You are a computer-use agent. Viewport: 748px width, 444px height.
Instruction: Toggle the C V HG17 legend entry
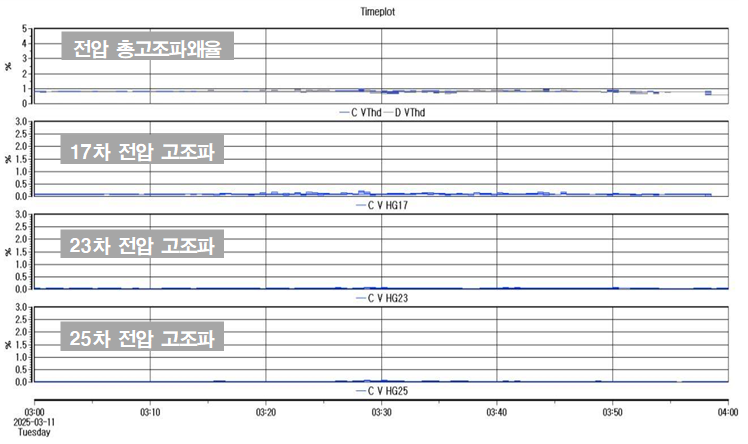[x=382, y=205]
